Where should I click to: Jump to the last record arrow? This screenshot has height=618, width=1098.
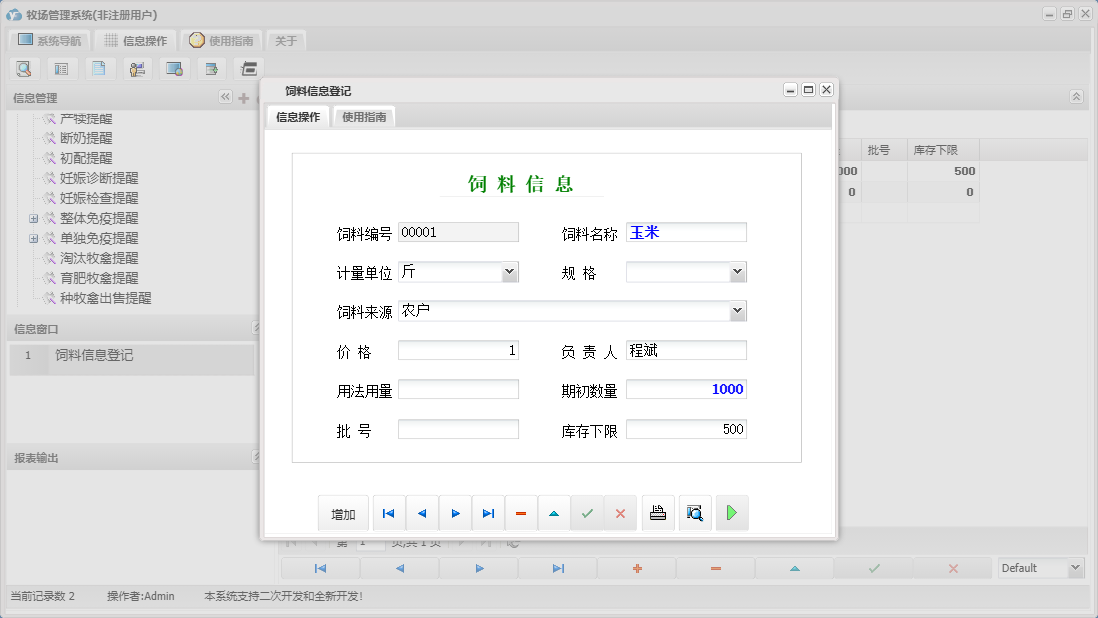[x=488, y=512]
